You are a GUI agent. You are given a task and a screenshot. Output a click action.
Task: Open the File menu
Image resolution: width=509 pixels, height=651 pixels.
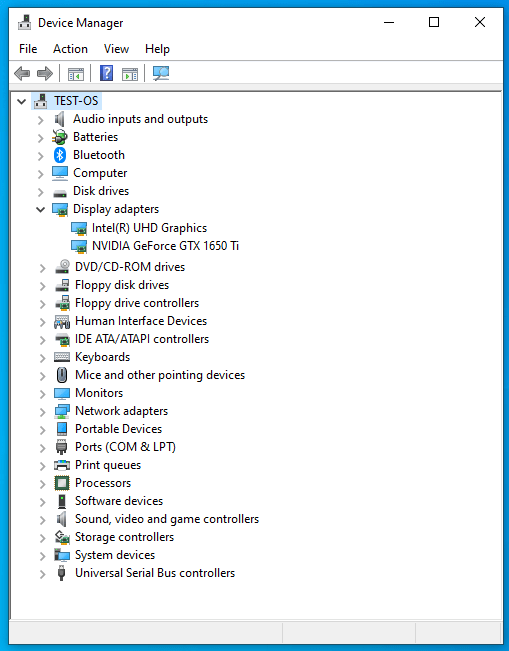click(x=28, y=49)
